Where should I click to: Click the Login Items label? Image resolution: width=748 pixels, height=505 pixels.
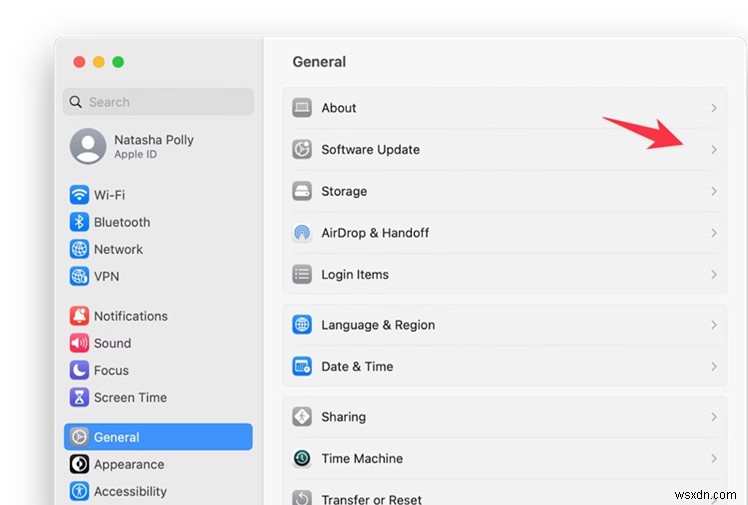(x=355, y=275)
